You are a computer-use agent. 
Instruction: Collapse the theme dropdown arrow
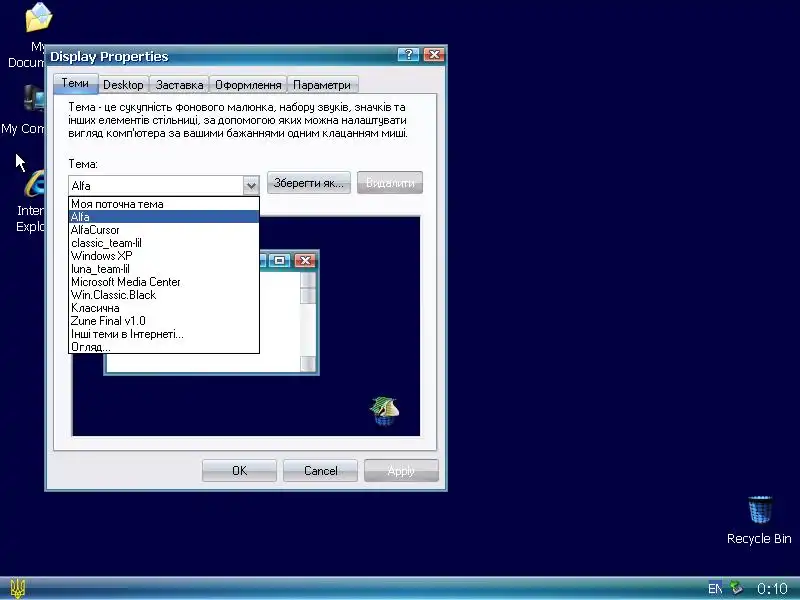click(251, 185)
